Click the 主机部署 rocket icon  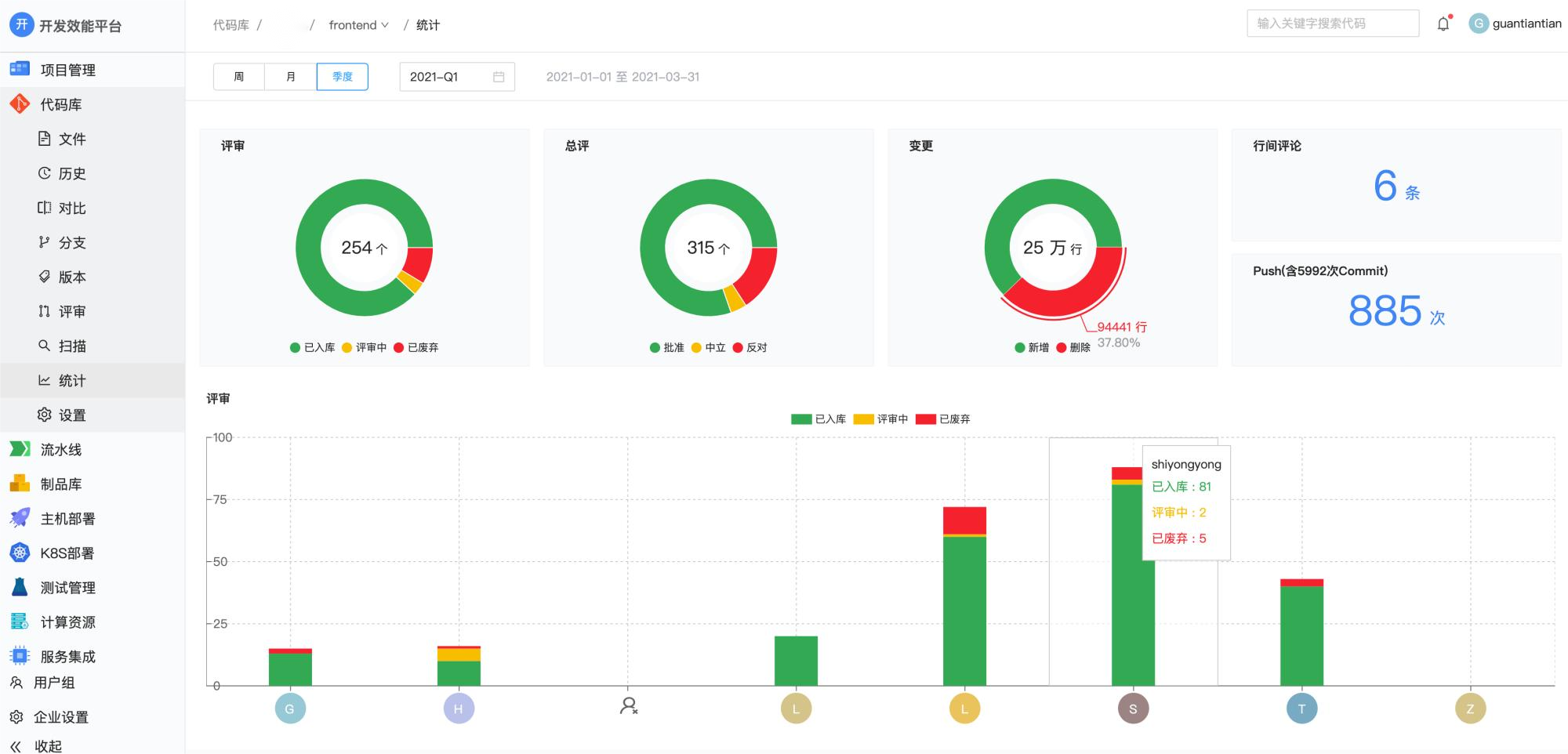[x=20, y=518]
